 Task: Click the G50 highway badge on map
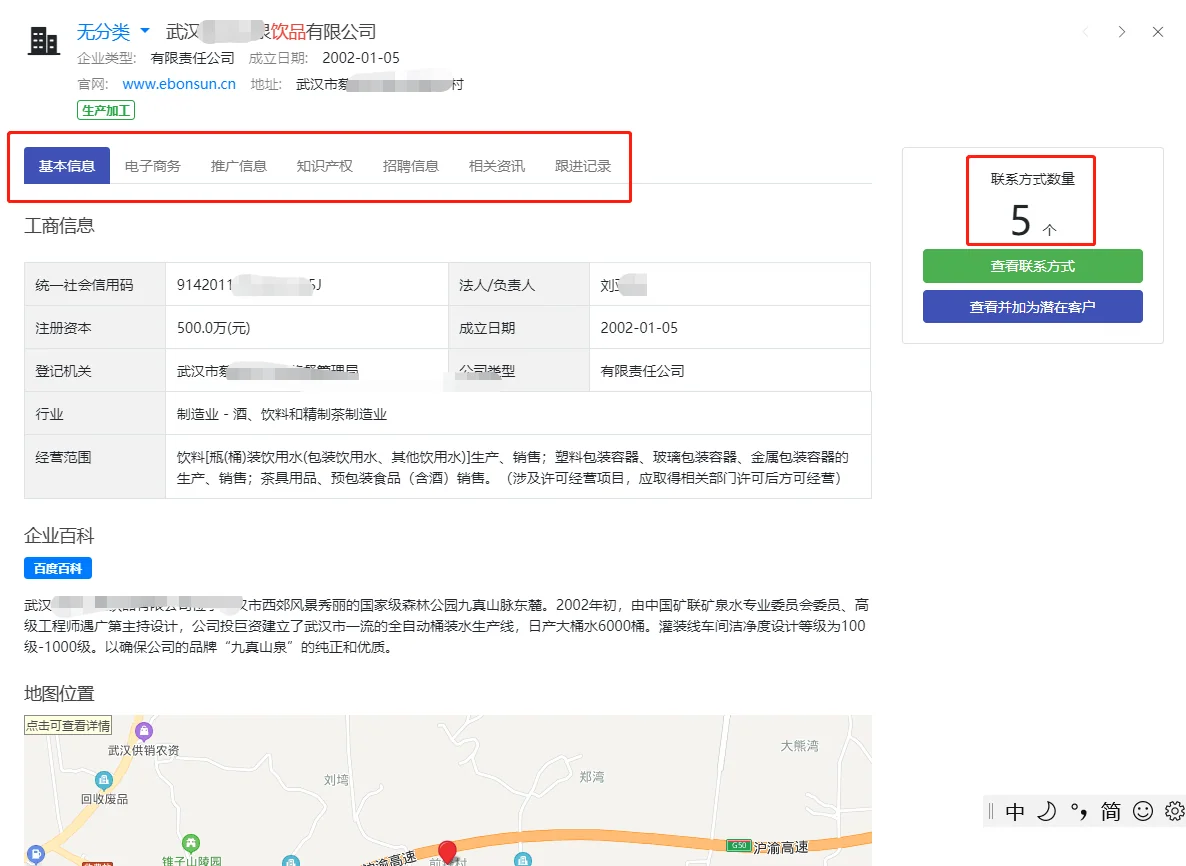pyautogui.click(x=738, y=845)
